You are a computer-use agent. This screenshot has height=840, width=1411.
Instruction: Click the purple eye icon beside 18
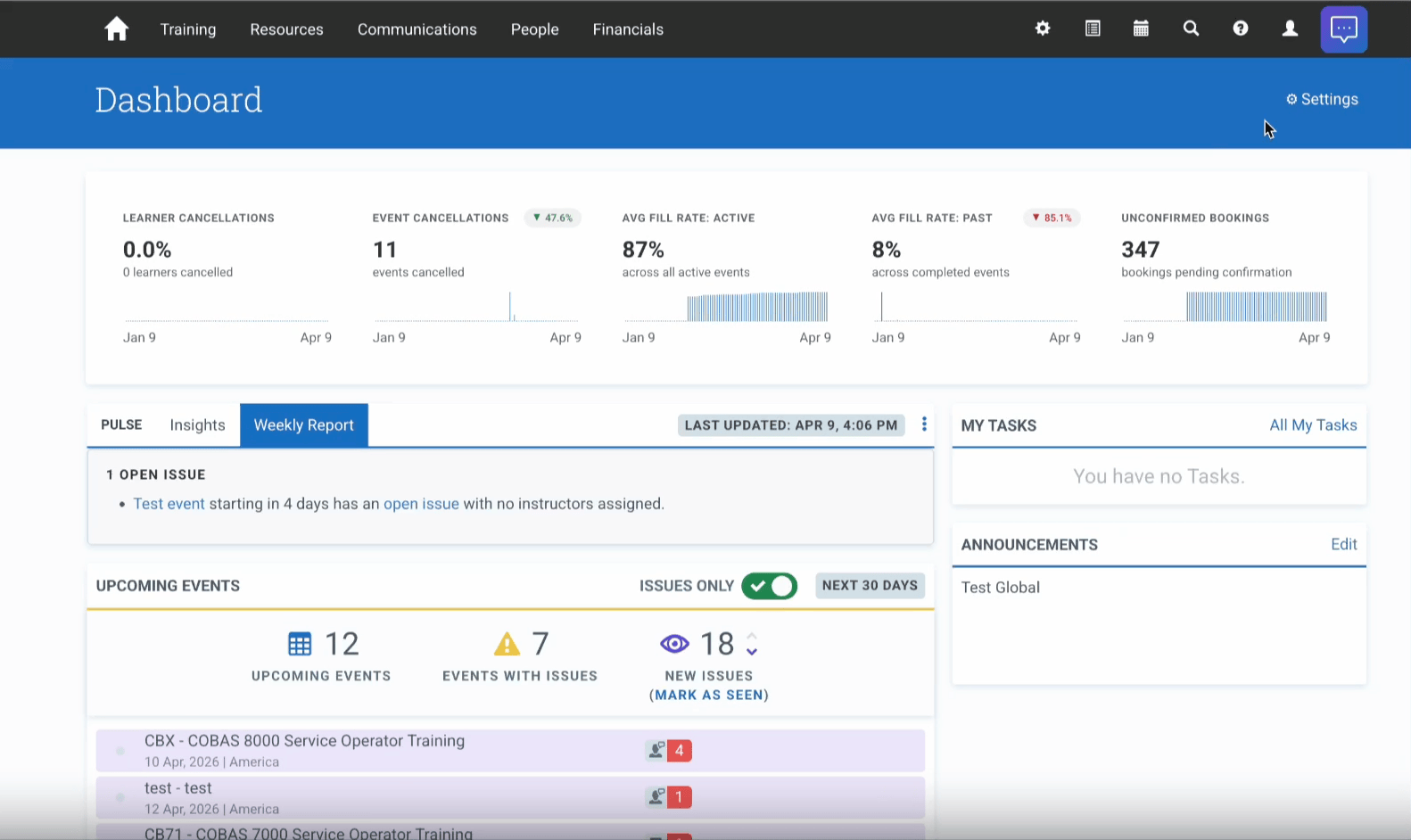click(674, 644)
